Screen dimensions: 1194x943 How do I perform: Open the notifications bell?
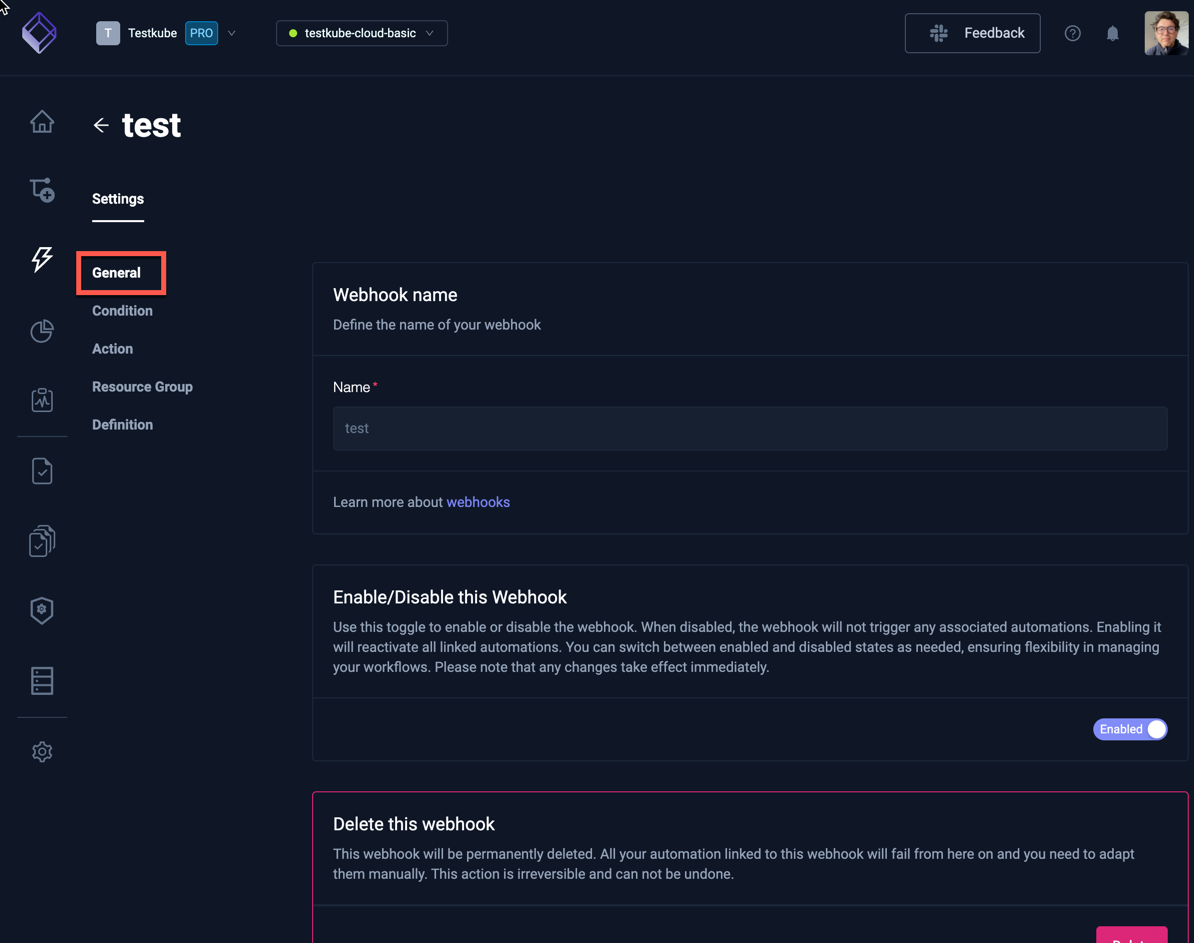pos(1112,33)
